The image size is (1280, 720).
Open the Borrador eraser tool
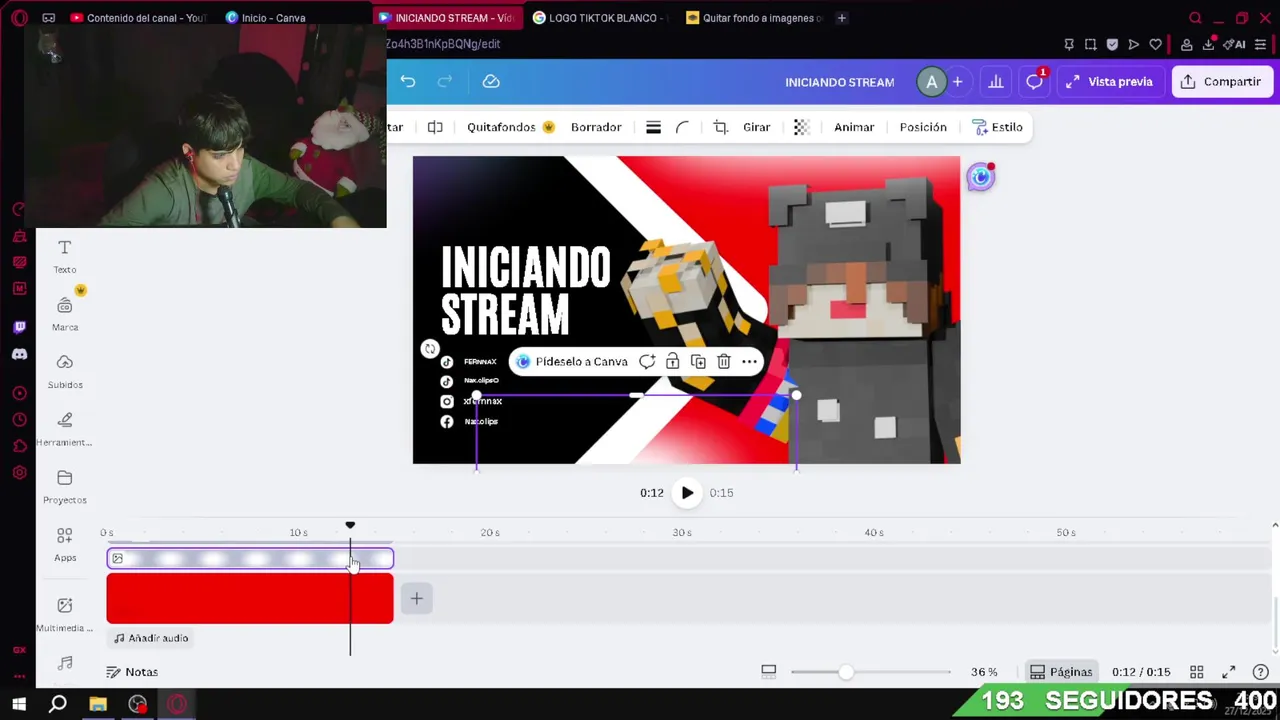tap(596, 127)
